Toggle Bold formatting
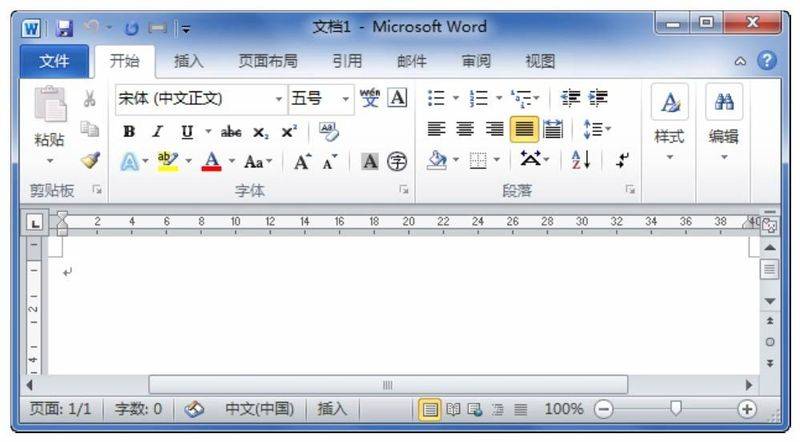This screenshot has width=800, height=442. tap(129, 132)
